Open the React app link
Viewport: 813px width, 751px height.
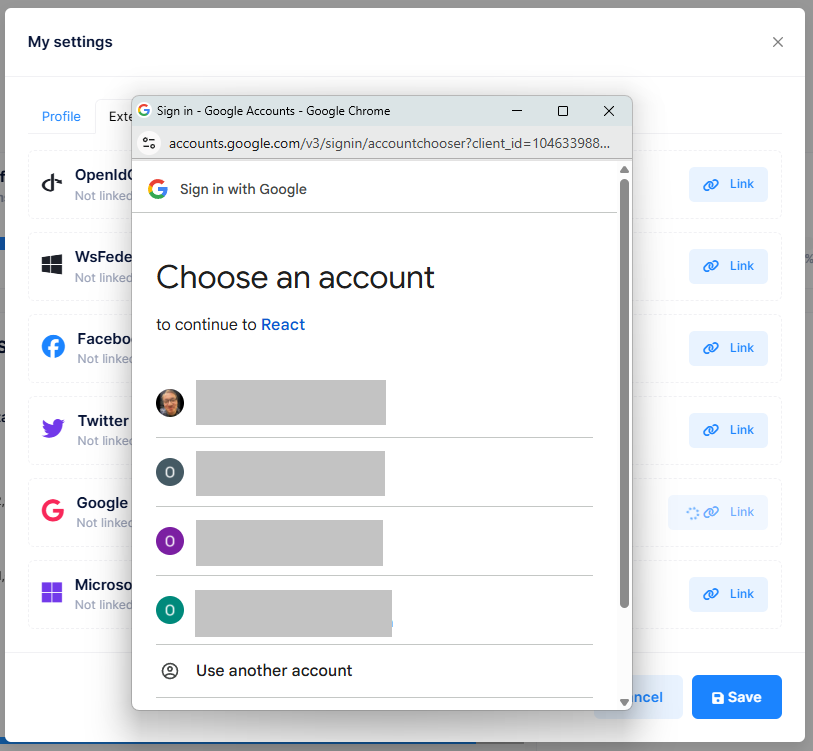283,324
